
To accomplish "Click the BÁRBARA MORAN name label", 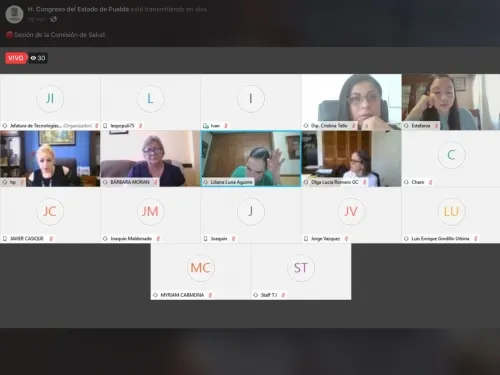I will point(130,182).
